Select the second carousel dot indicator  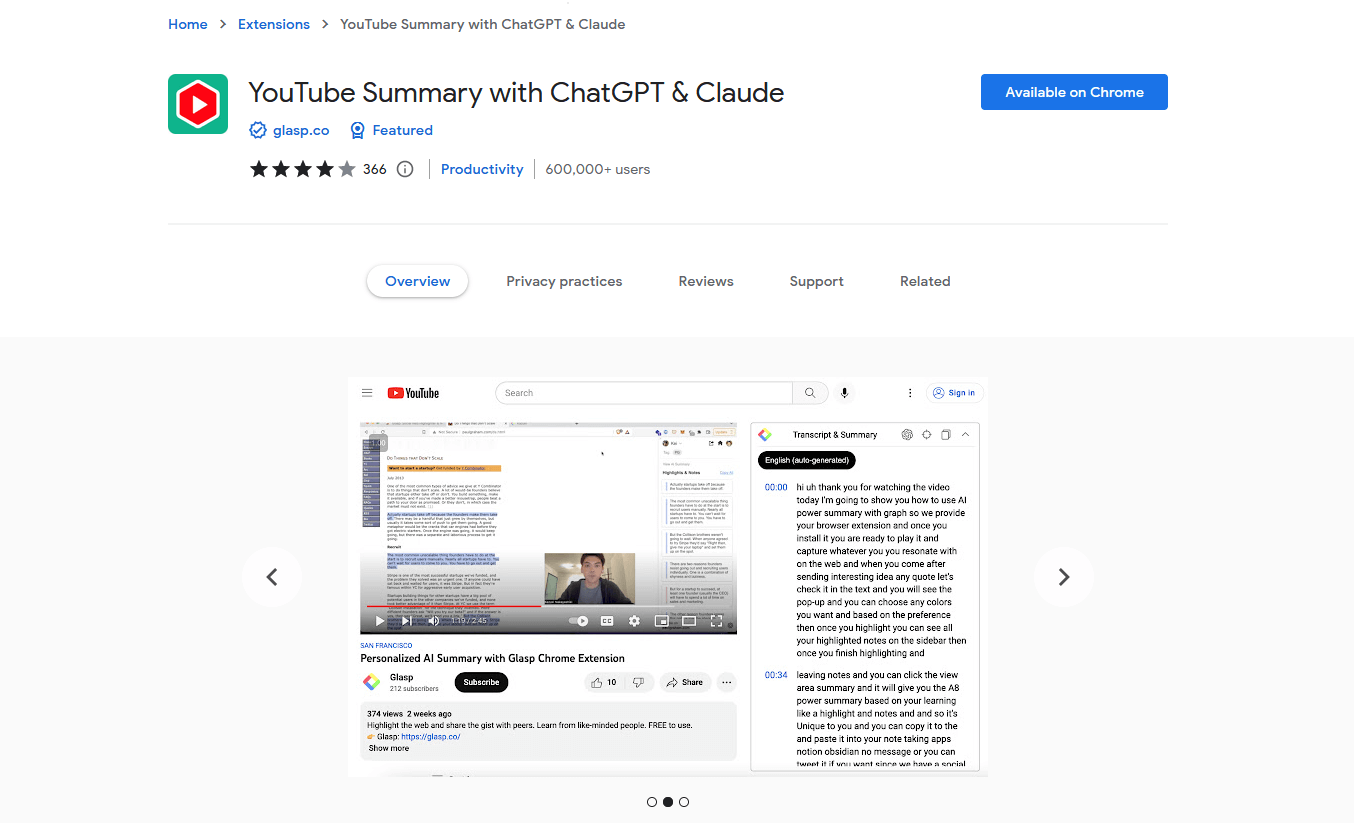[x=668, y=802]
